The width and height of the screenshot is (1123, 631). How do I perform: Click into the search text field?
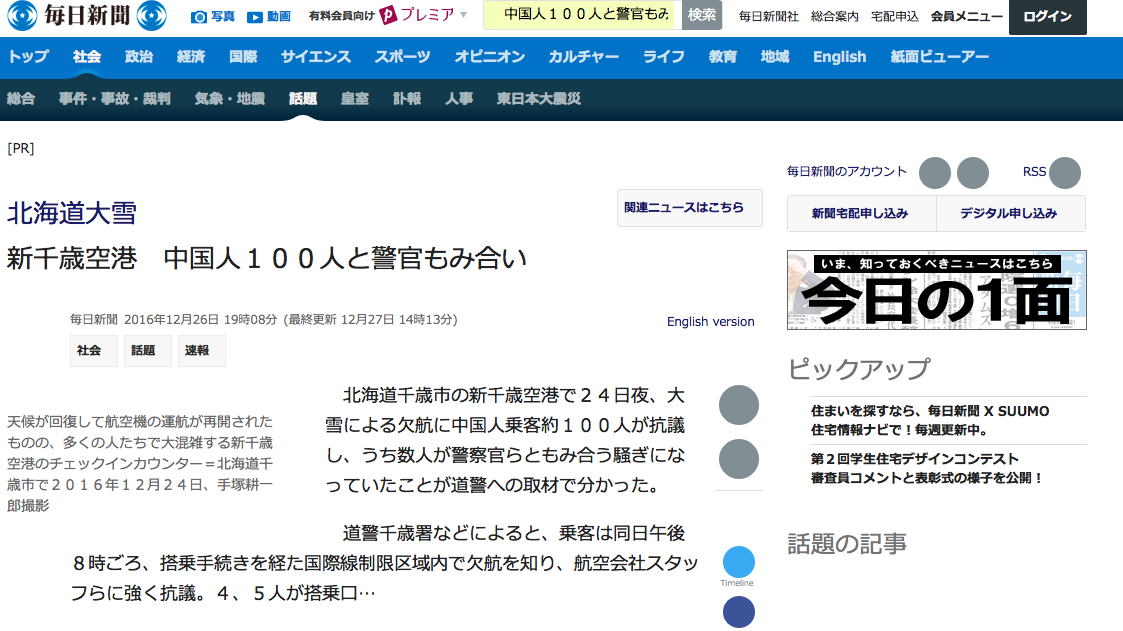pyautogui.click(x=581, y=15)
